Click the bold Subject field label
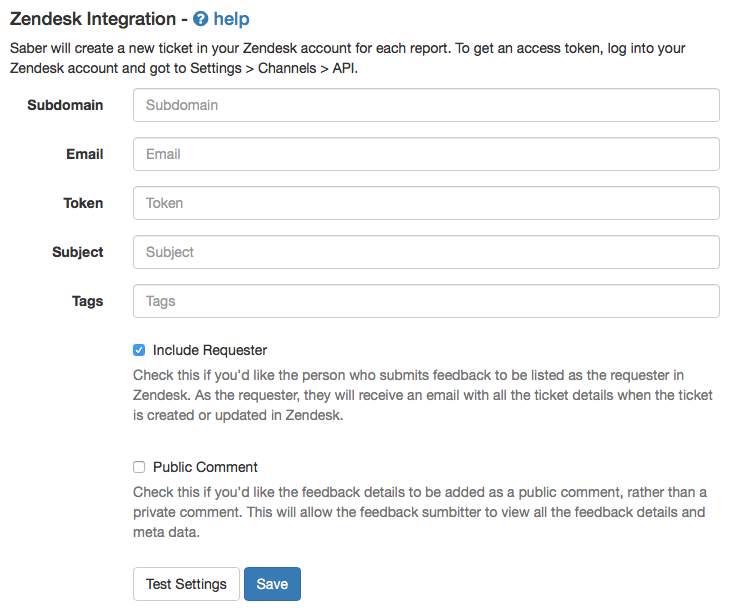This screenshot has height=613, width=732. pyautogui.click(x=77, y=252)
